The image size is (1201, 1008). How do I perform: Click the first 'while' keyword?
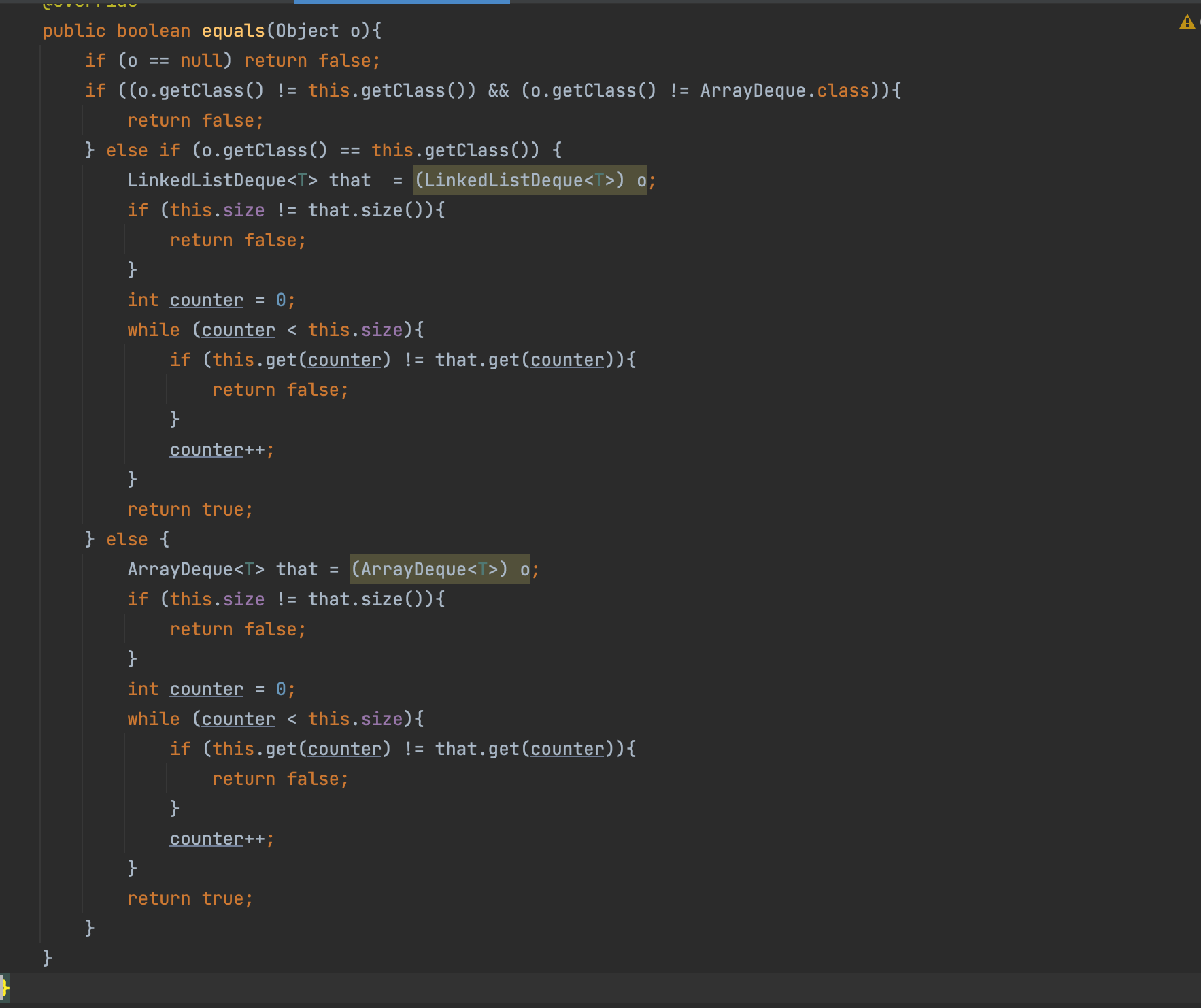[x=153, y=330]
